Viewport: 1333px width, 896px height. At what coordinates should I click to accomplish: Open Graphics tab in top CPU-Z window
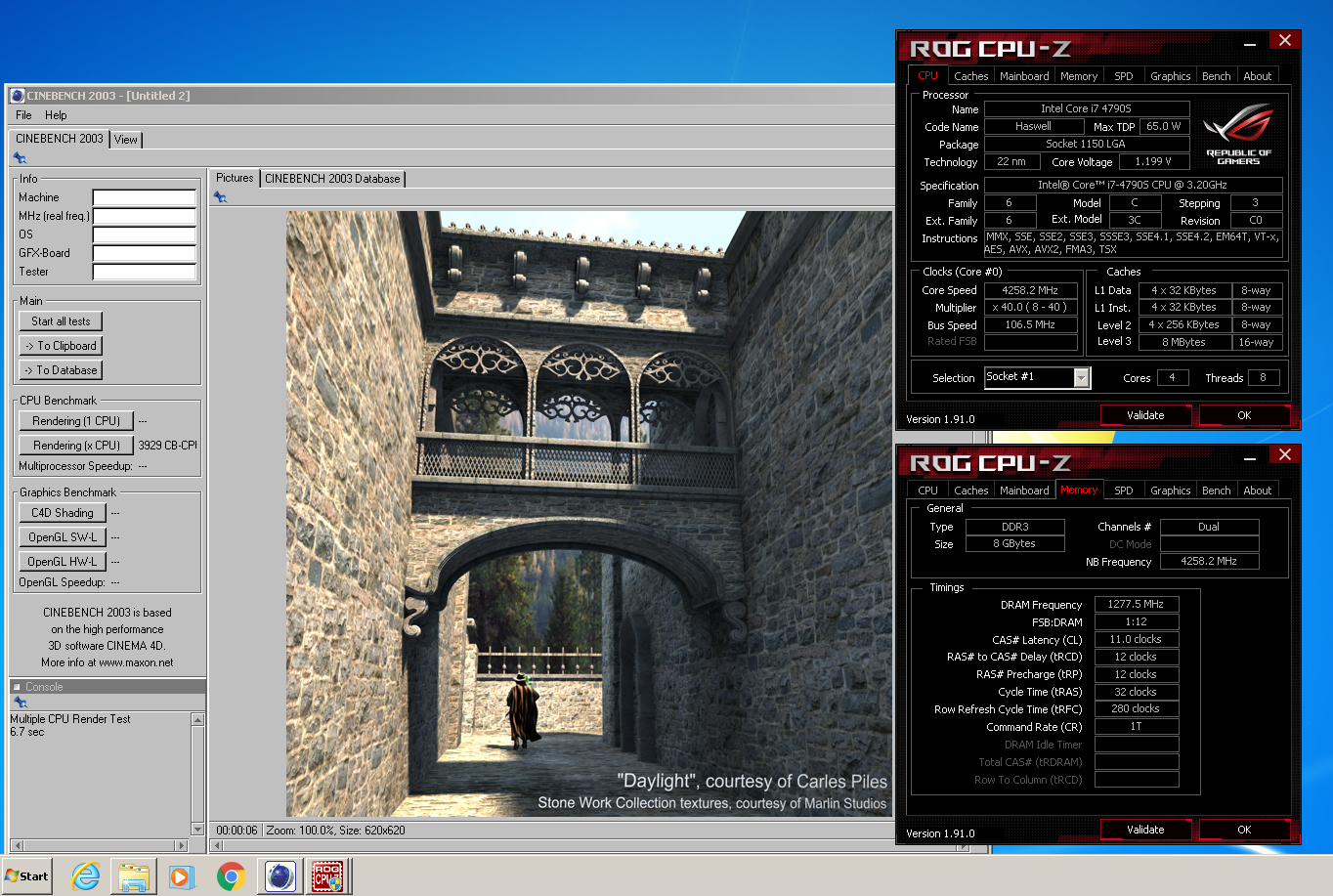tap(1171, 76)
